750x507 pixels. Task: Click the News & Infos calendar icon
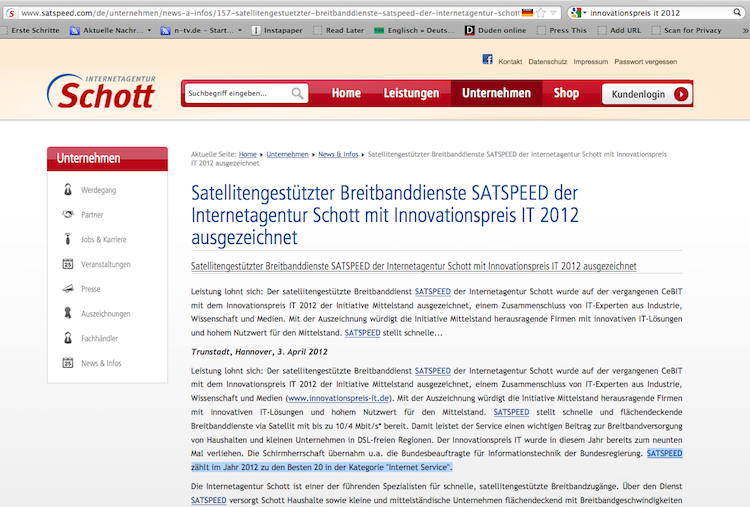68,363
